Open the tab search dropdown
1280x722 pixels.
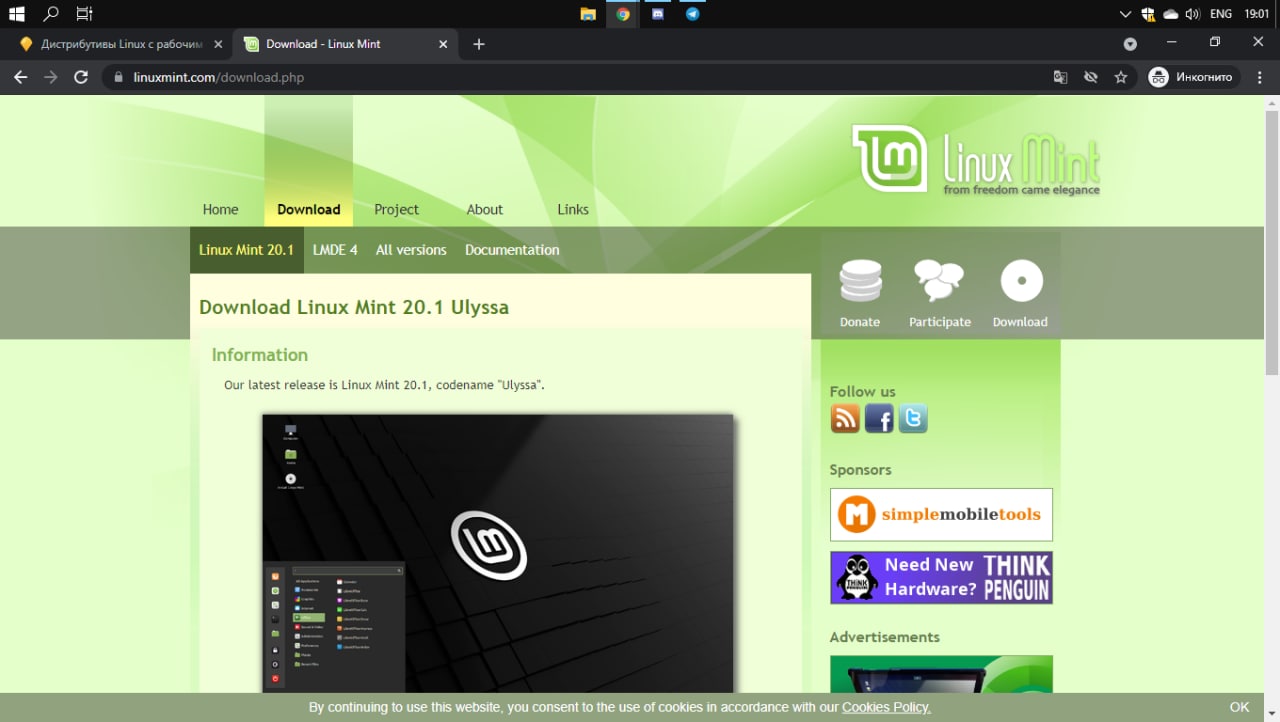click(1130, 44)
